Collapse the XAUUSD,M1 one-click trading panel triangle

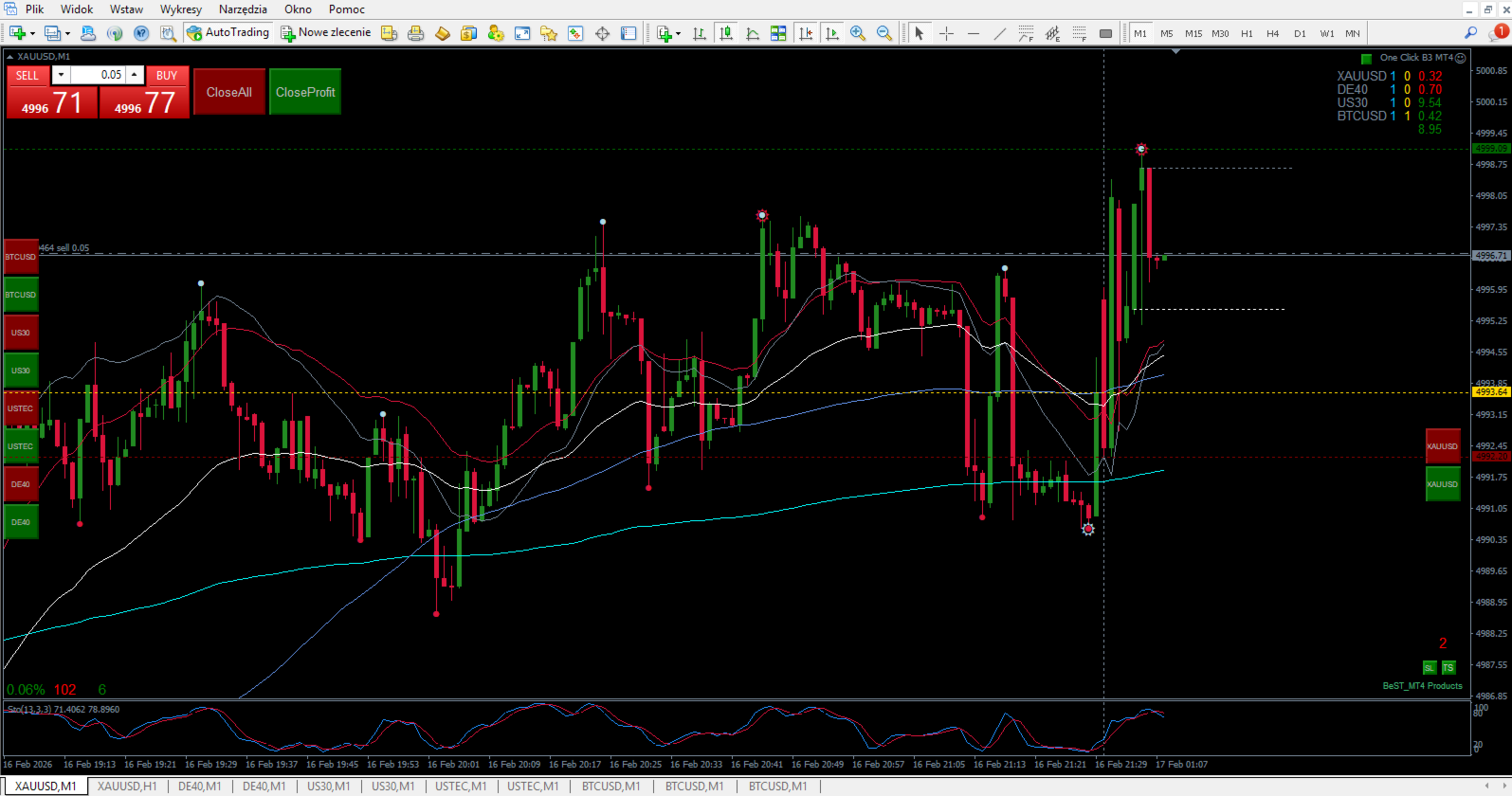9,57
